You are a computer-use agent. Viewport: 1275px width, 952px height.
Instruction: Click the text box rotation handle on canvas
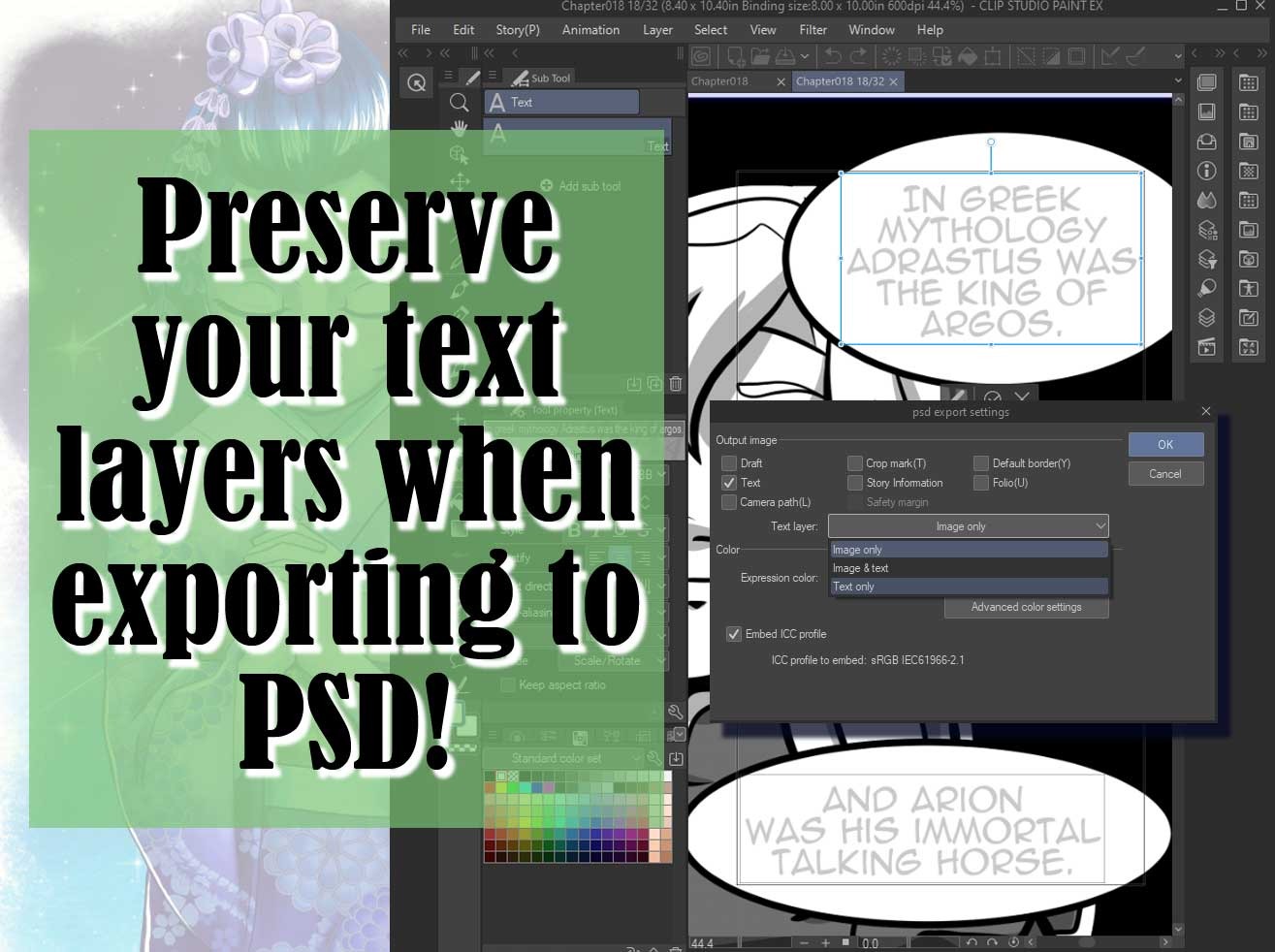991,143
